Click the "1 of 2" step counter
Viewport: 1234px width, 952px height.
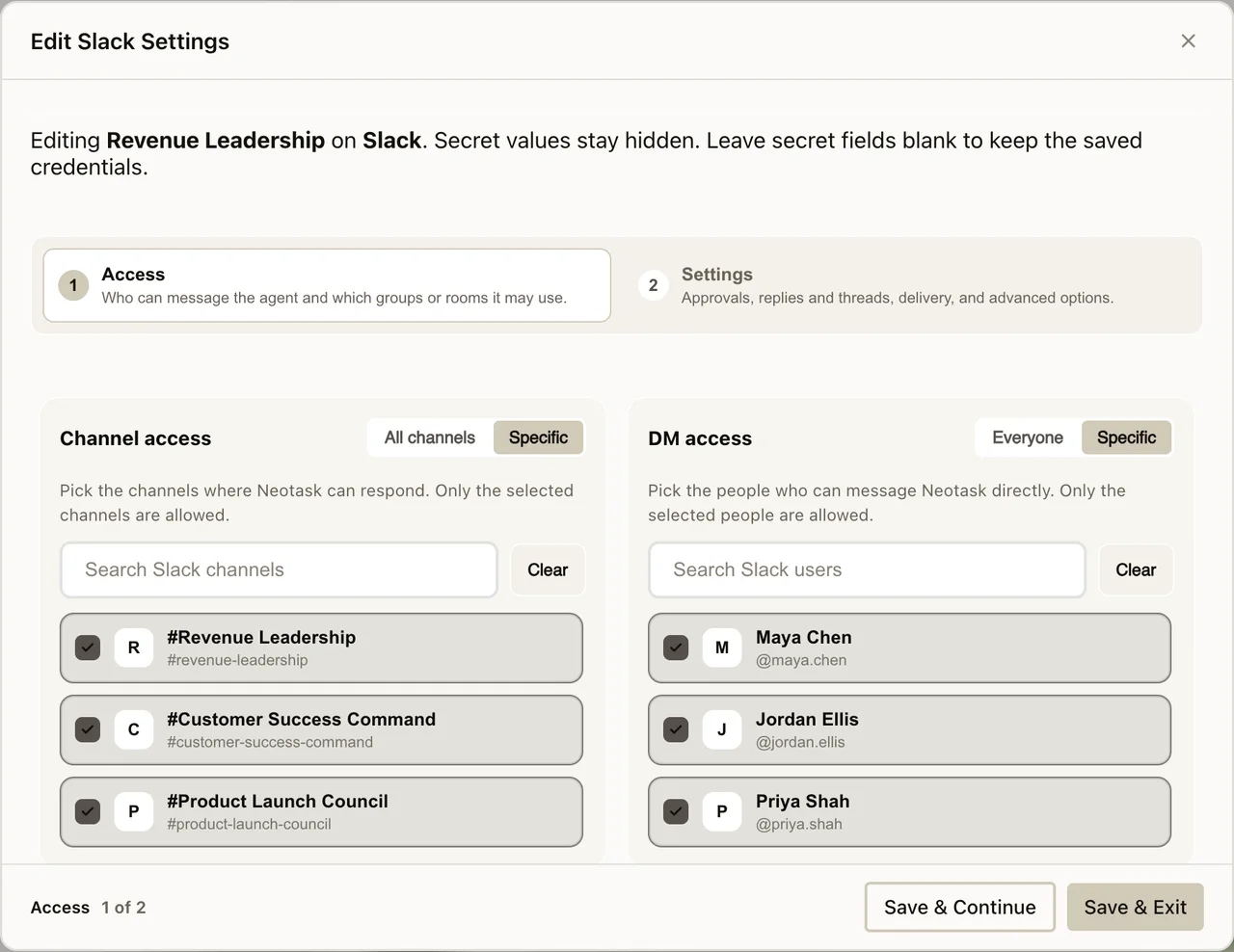coord(123,908)
